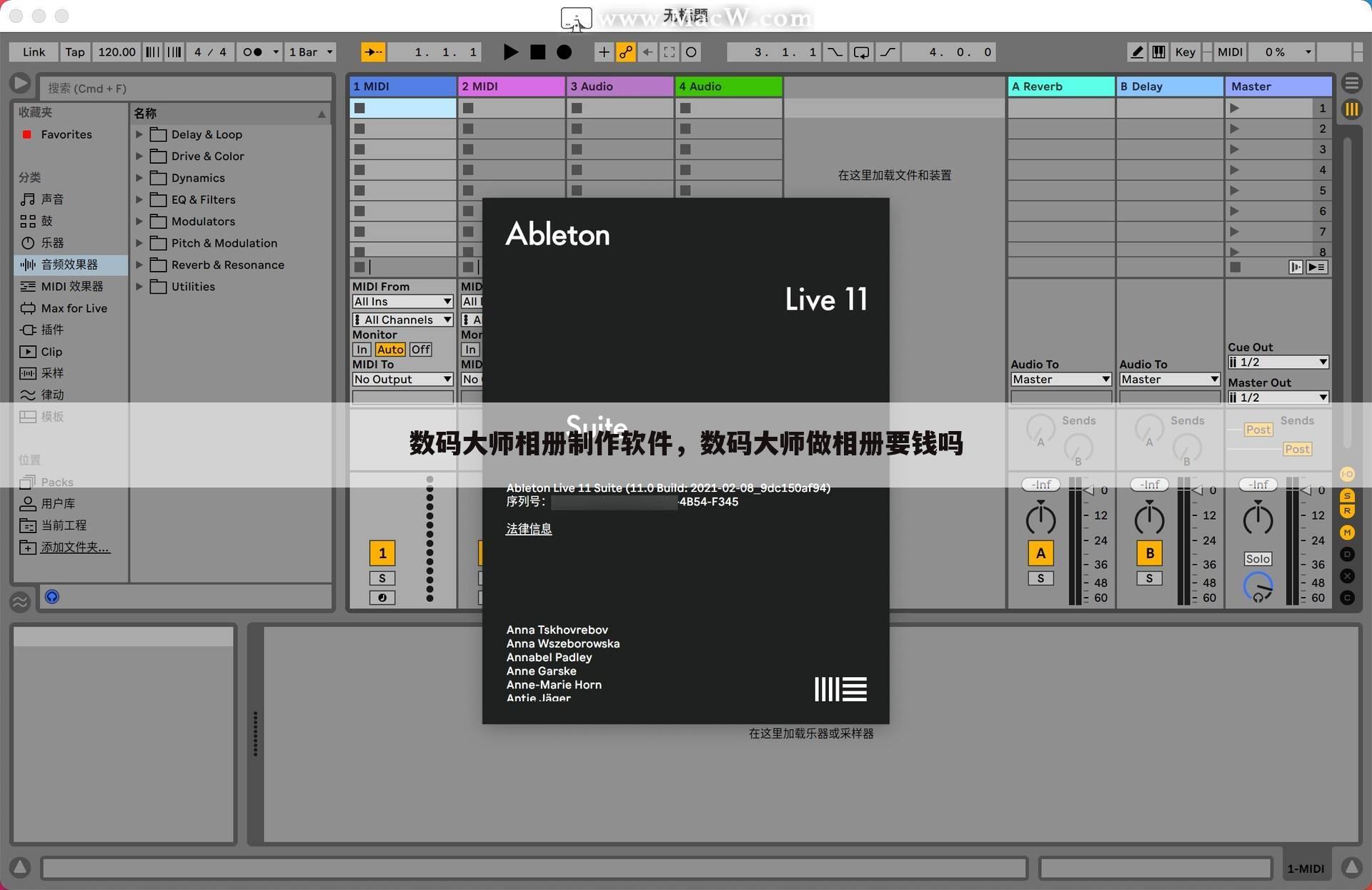Screen dimensions: 1372x890
Task: Open Cue Out 1/2 dropdown
Action: [1278, 362]
